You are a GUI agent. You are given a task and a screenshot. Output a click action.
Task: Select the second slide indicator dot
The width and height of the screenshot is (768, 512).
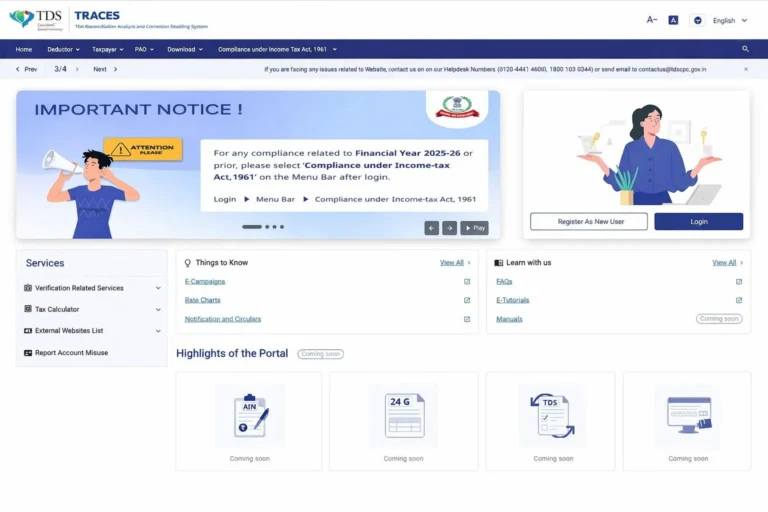(x=267, y=227)
